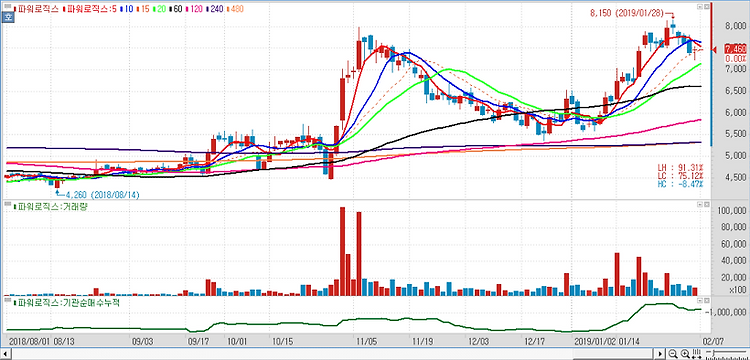Click the 4,260 (2018/08/14) low annotation
The width and height of the screenshot is (750, 360).
102,195
